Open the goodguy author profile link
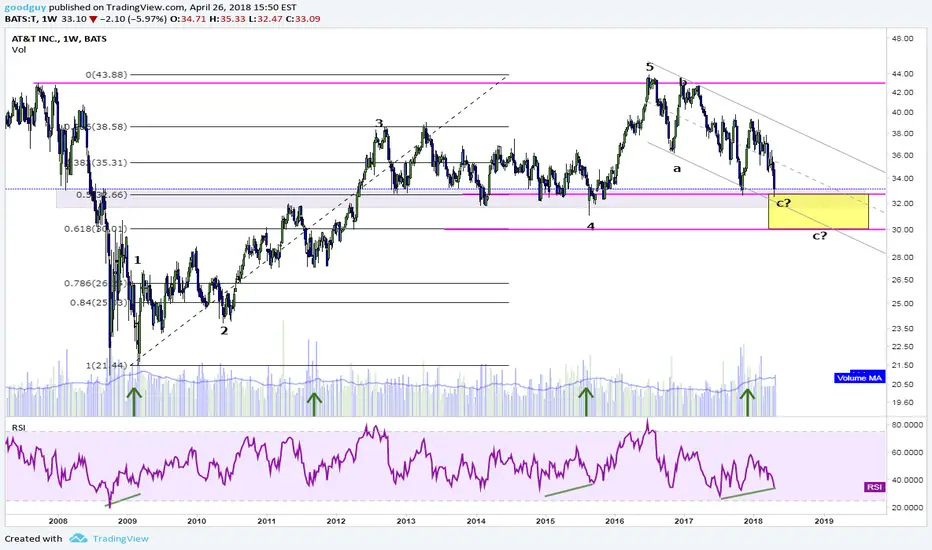The height and width of the screenshot is (550, 932). 26,8
